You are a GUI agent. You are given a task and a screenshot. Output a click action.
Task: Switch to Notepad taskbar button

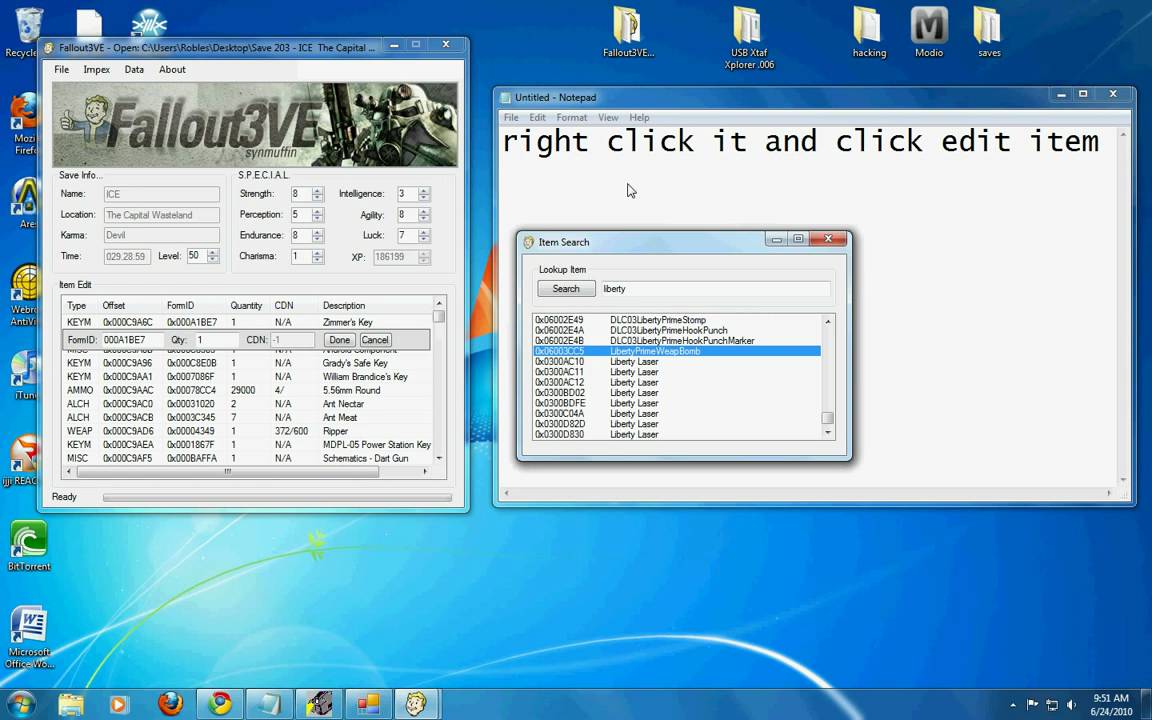(269, 704)
